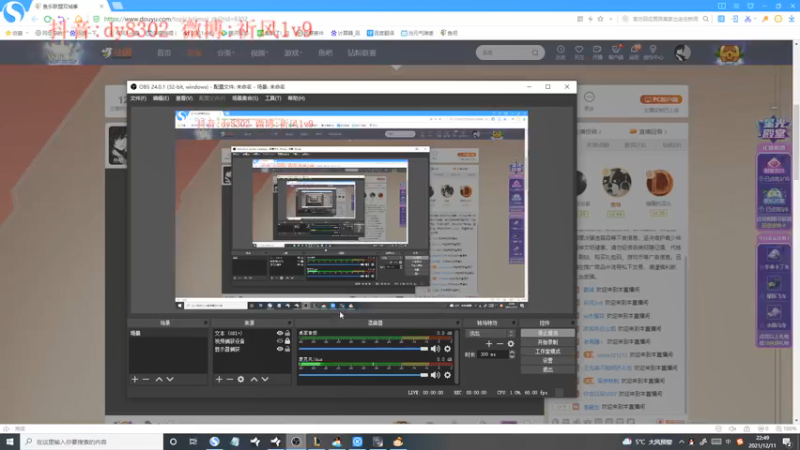Click the 工作室模式 studio mode button
800x450 pixels.
[547, 352]
